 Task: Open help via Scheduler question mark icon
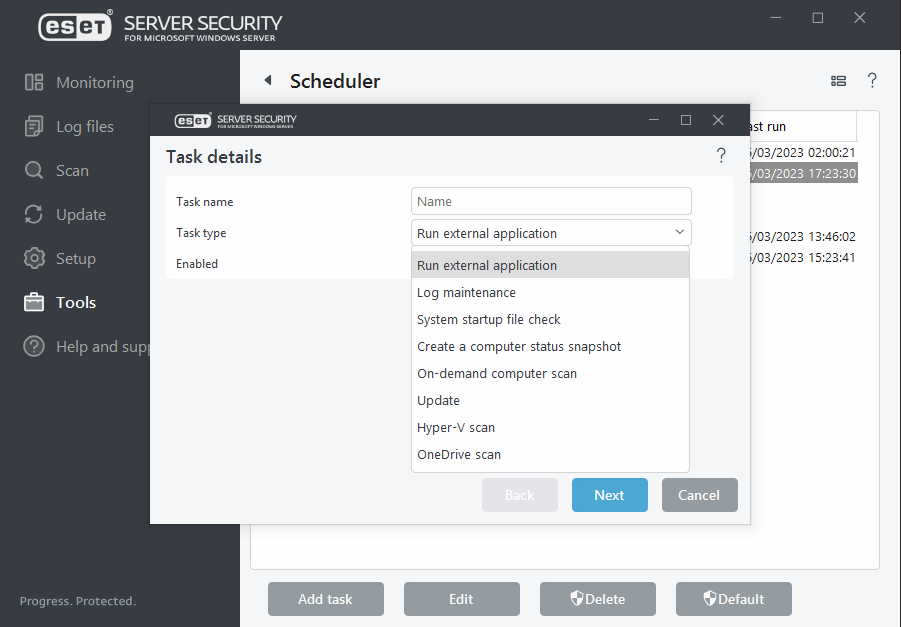872,81
